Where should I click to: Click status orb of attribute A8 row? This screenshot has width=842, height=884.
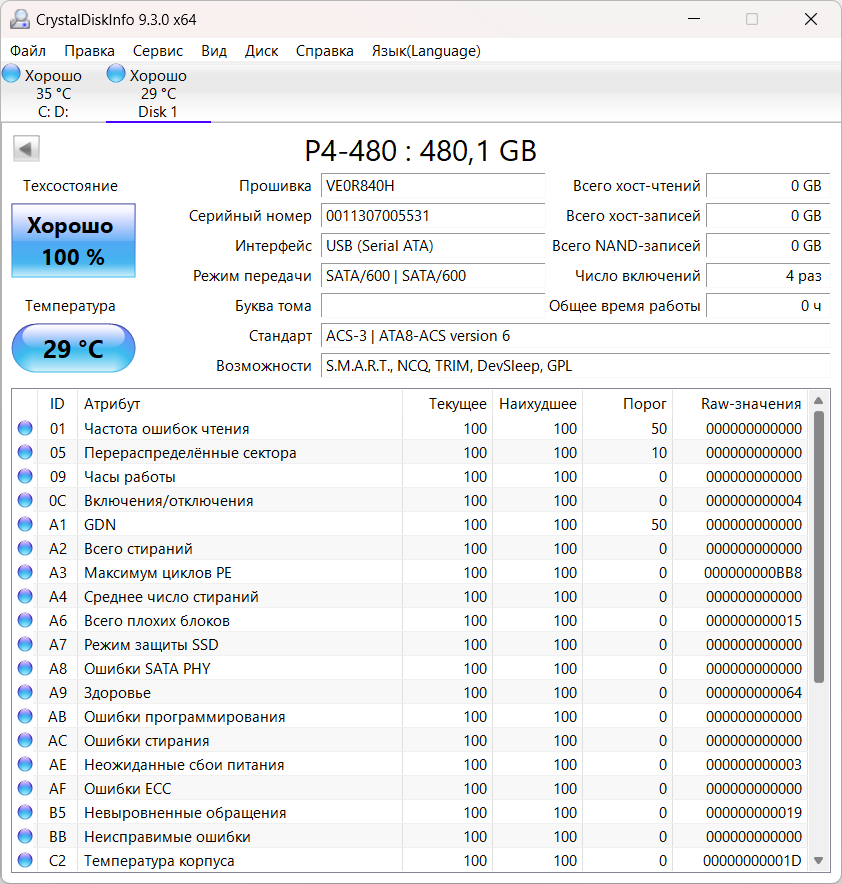(x=25, y=668)
